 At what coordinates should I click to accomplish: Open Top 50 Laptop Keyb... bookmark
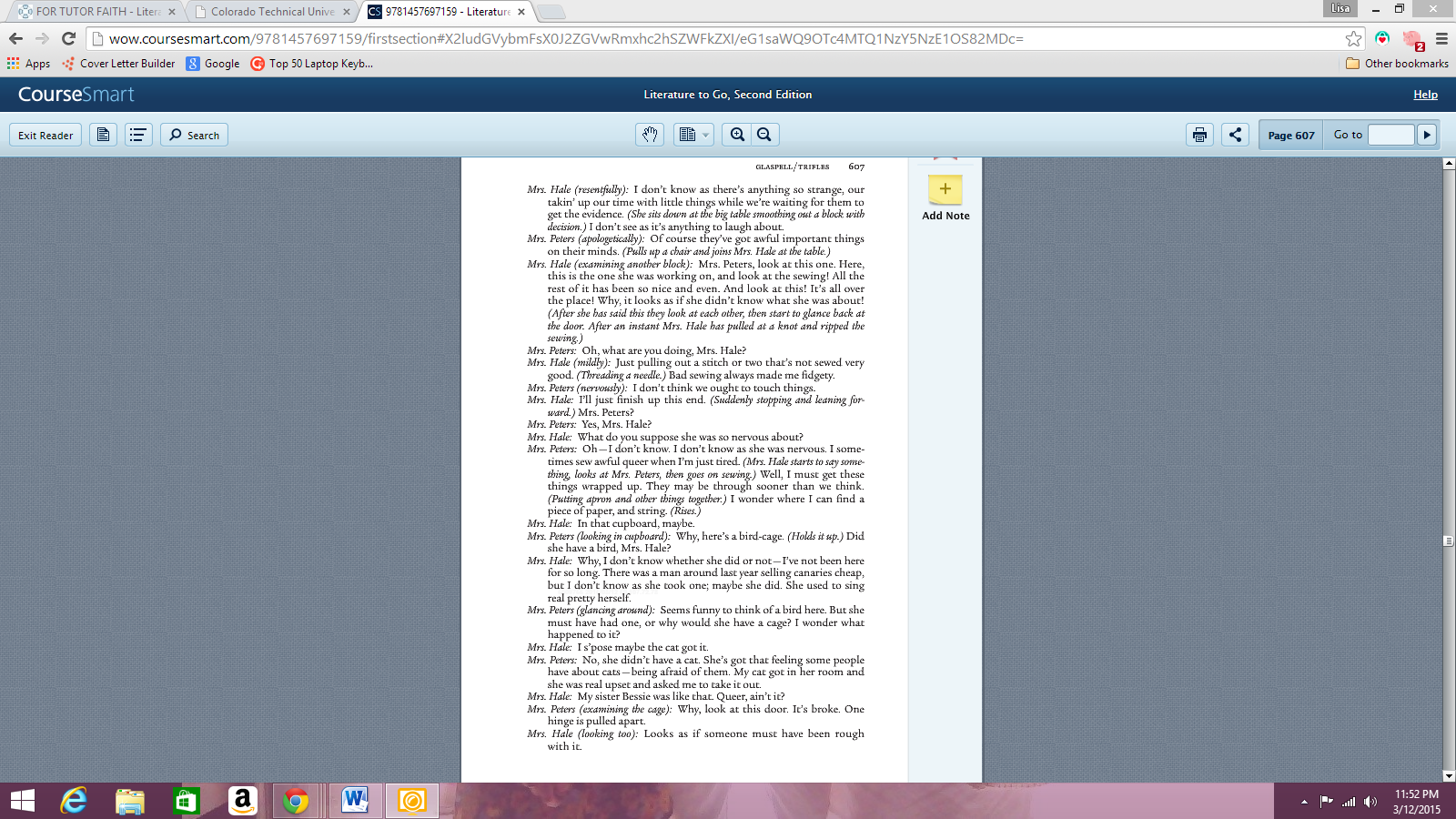pyautogui.click(x=311, y=64)
